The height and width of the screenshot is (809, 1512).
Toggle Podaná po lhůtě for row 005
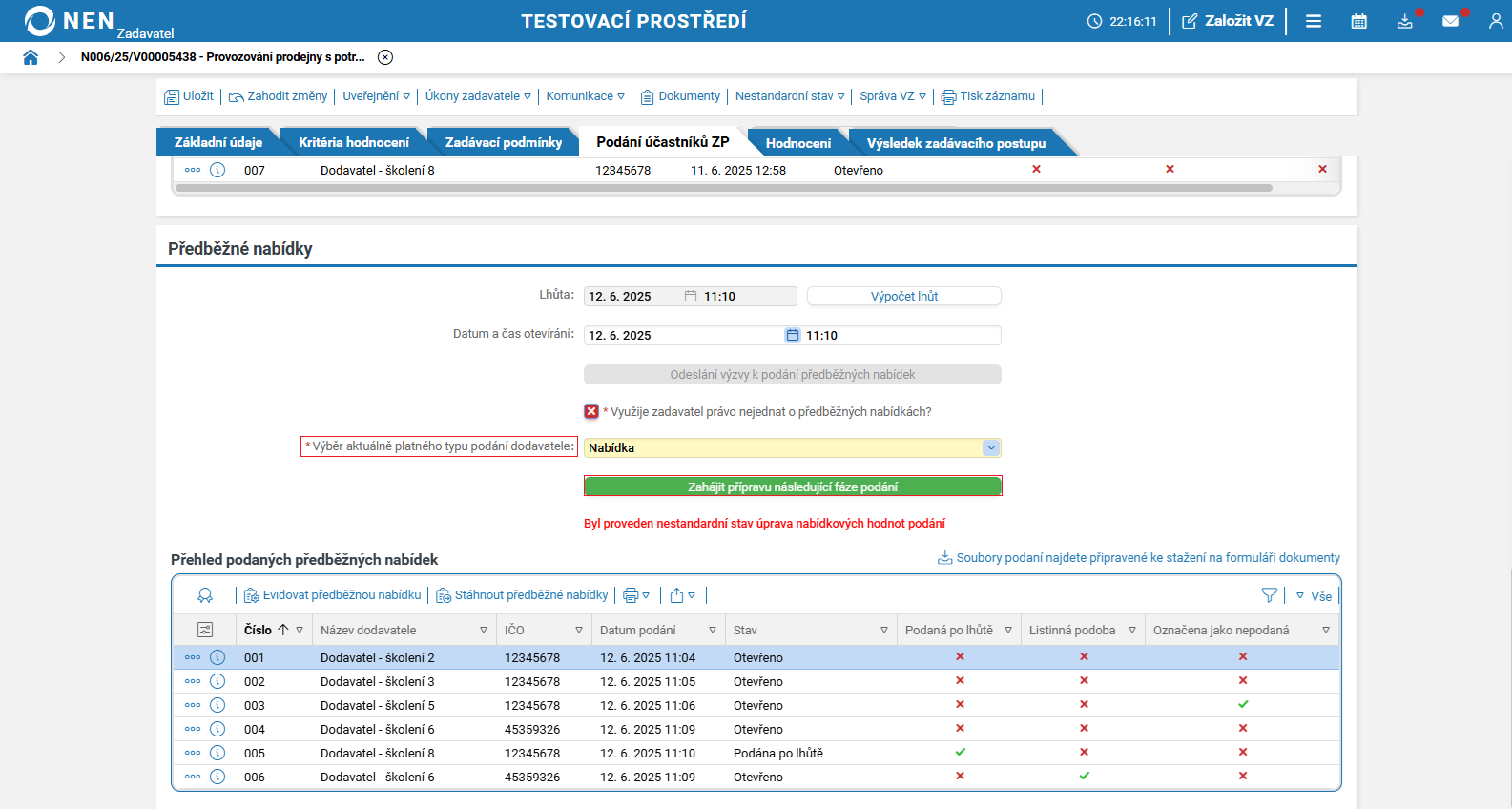960,752
